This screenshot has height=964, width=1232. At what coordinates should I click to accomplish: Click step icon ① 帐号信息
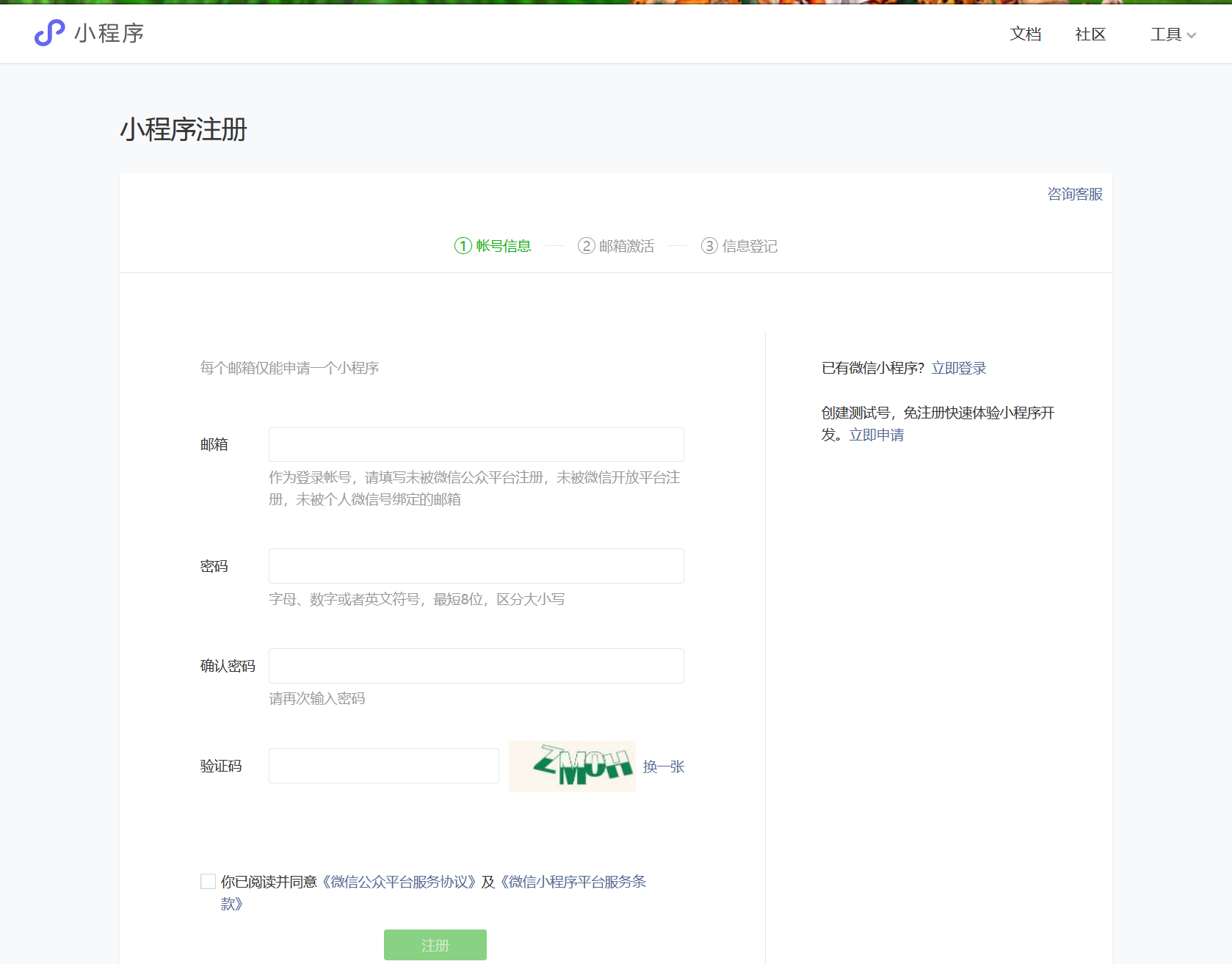tap(463, 246)
